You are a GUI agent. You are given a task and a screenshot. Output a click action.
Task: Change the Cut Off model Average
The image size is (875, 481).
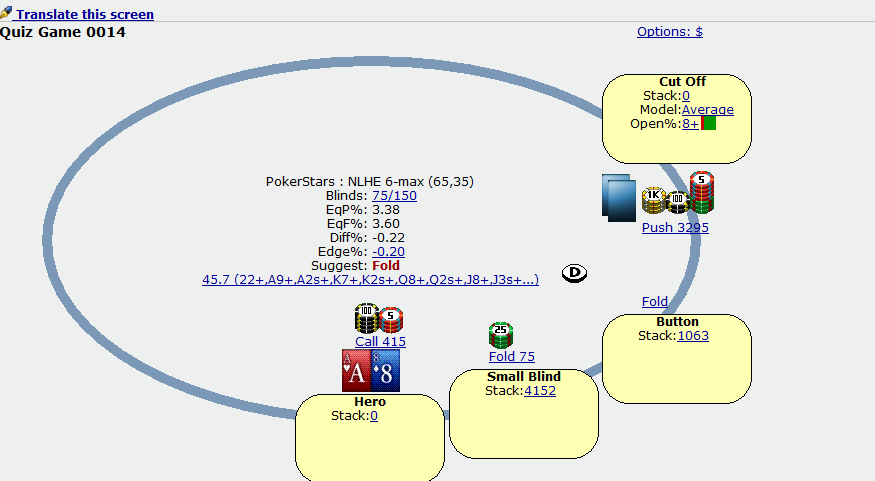(708, 109)
